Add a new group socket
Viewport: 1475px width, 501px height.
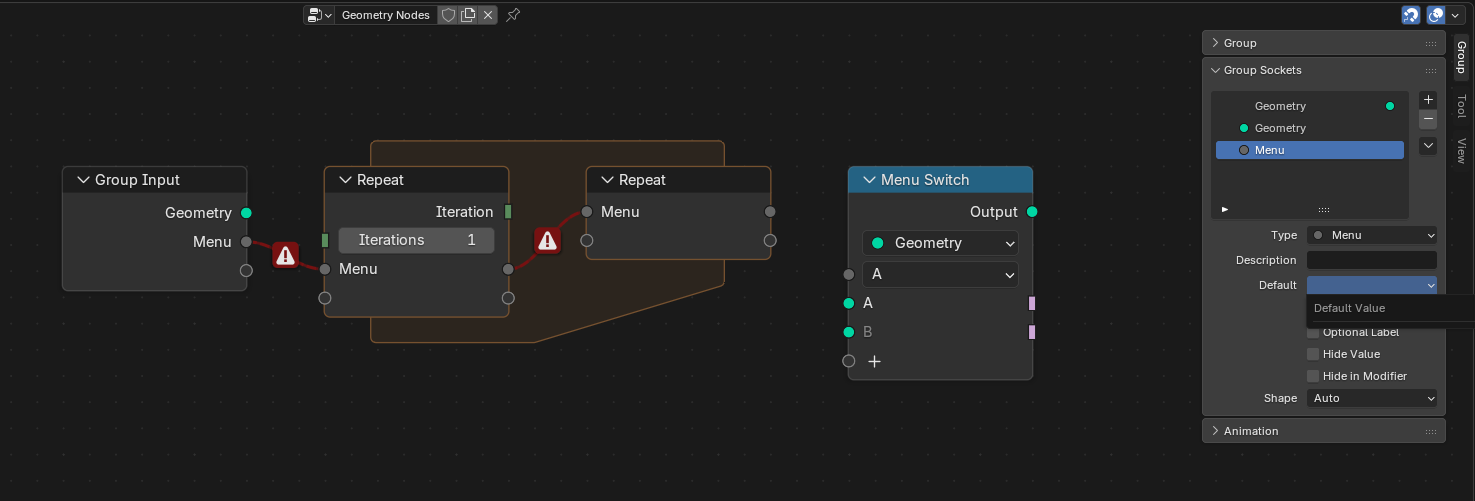(x=1428, y=100)
